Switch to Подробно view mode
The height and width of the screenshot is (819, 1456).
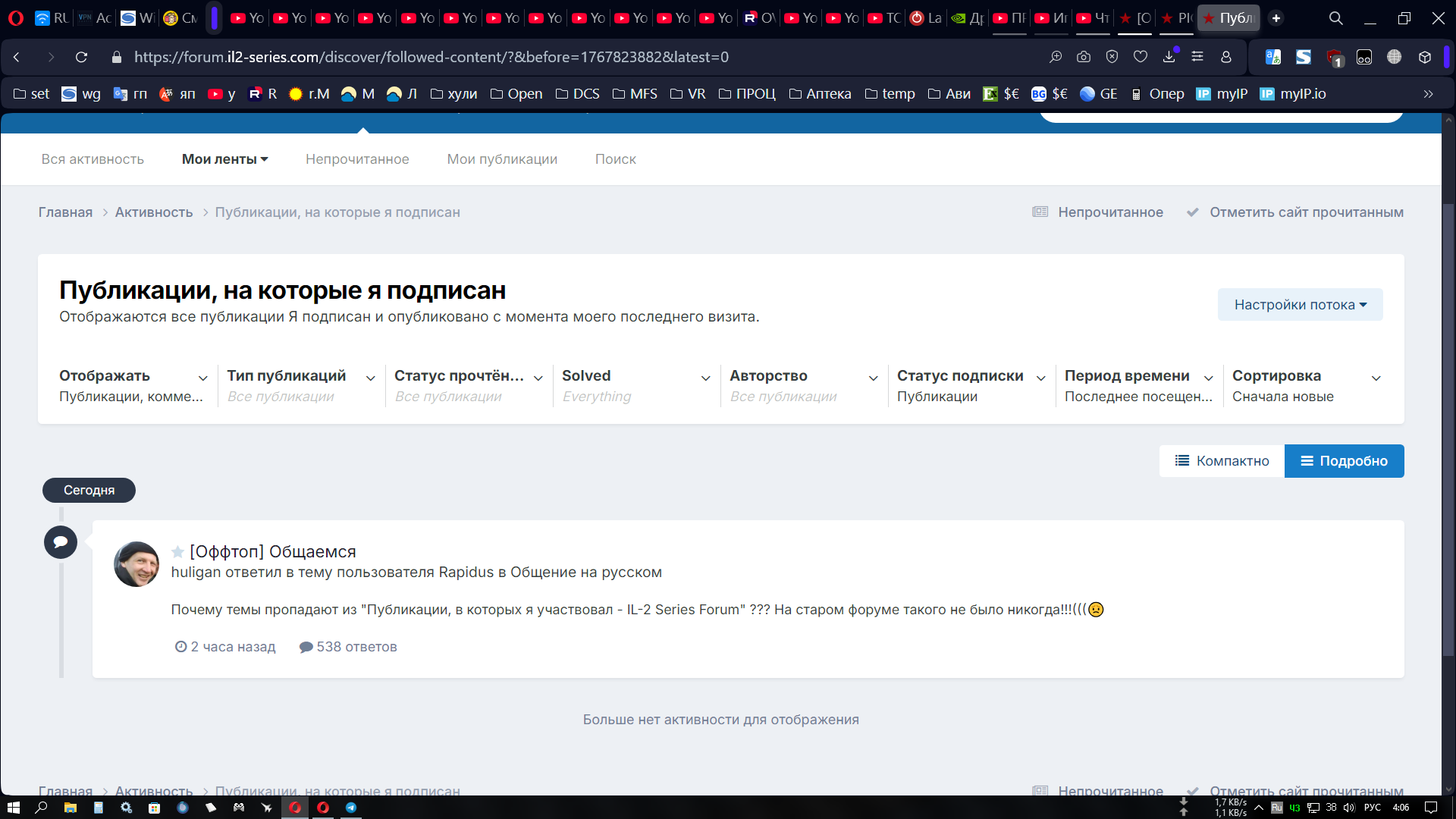coord(1344,461)
